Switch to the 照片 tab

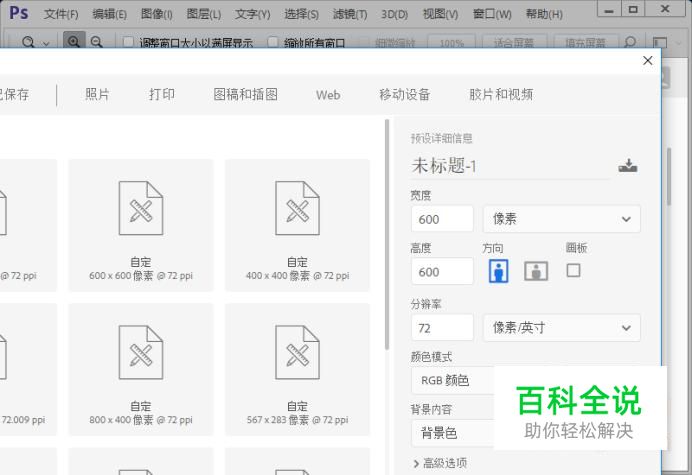tap(97, 94)
